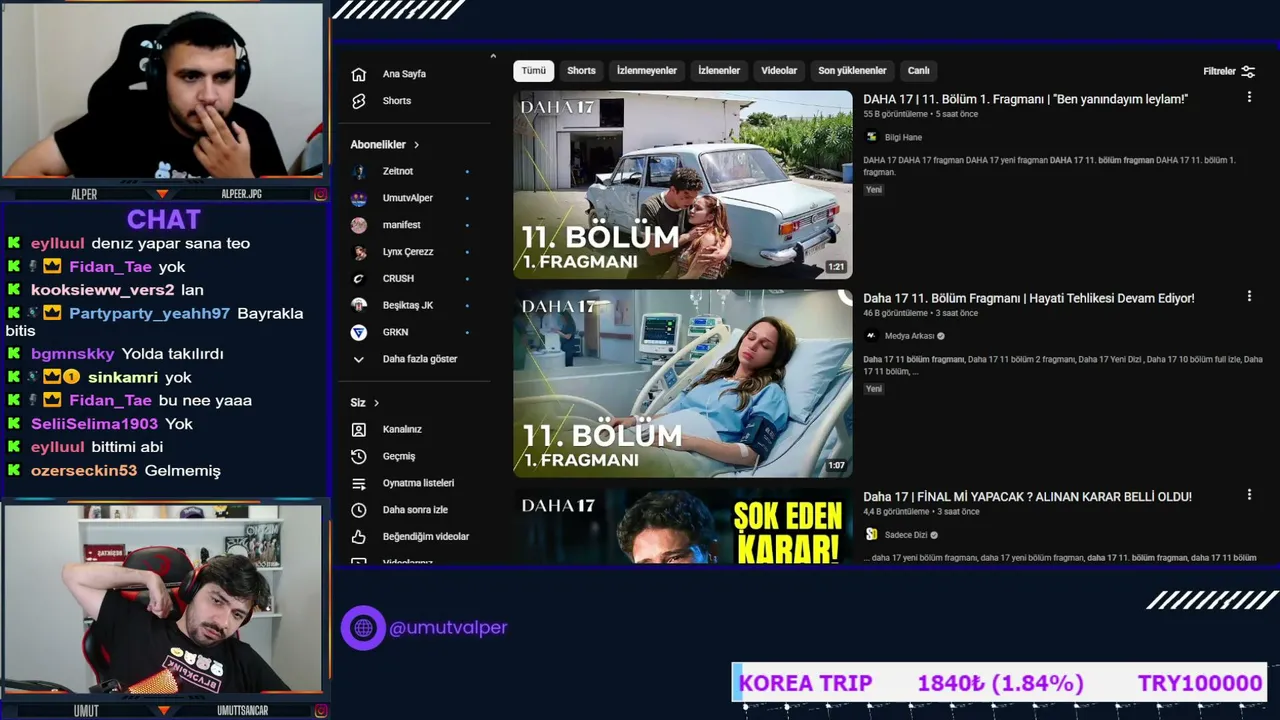Play the white car thumbnail video
Image resolution: width=1280 pixels, height=720 pixels.
pos(683,185)
